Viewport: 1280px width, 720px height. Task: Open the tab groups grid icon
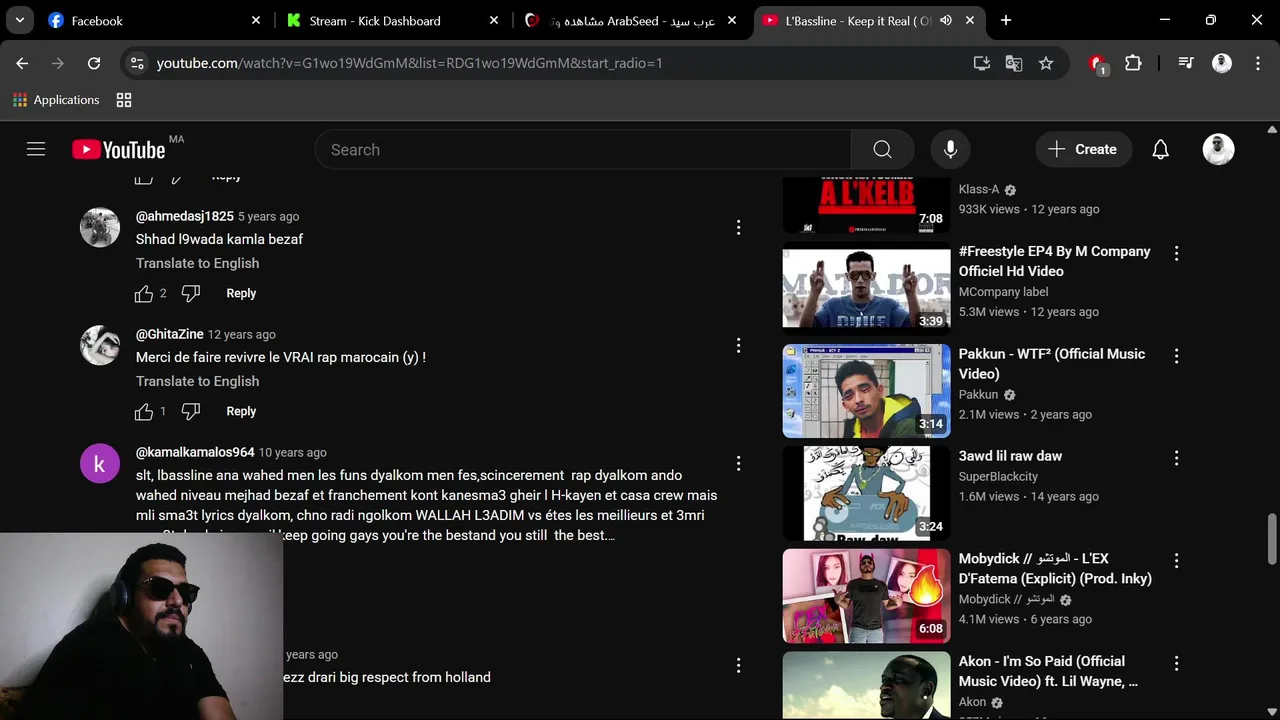(124, 100)
